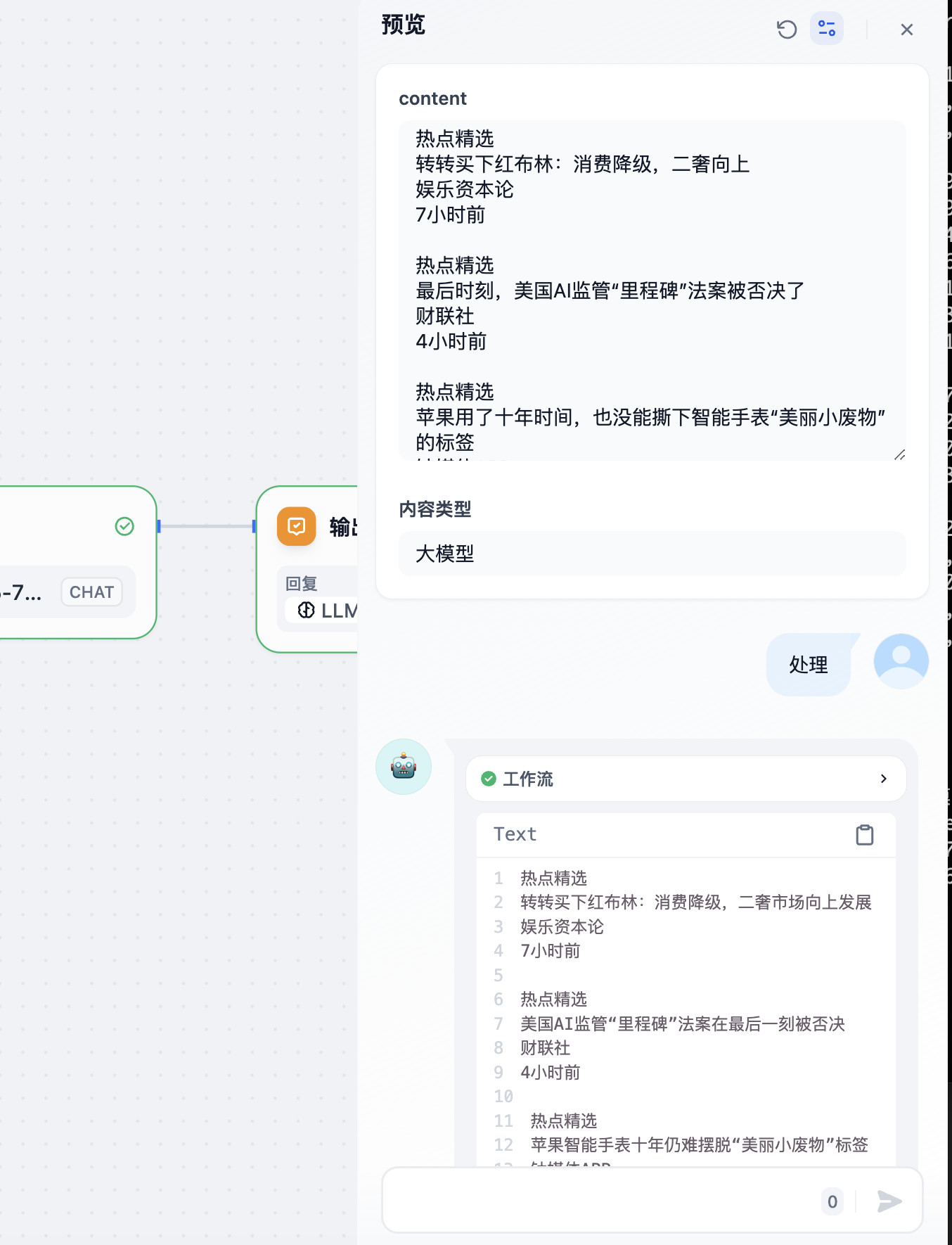Click the content text area

[x=652, y=290]
